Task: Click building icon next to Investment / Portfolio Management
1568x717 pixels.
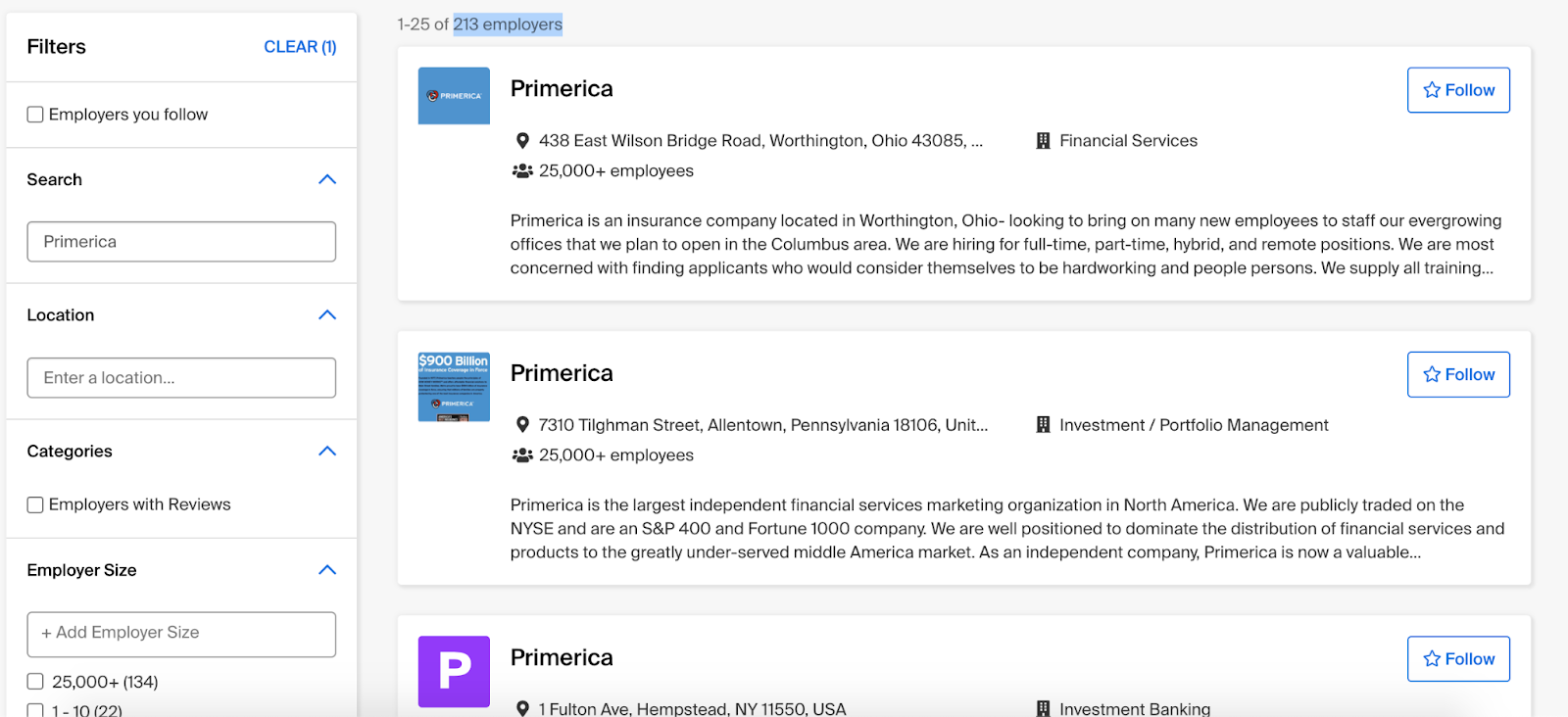Action: click(1043, 425)
